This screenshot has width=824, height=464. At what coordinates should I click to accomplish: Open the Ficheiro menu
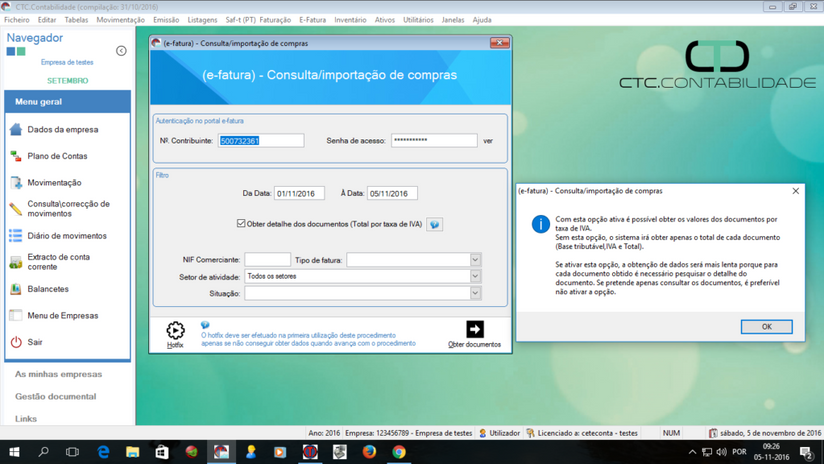point(17,20)
